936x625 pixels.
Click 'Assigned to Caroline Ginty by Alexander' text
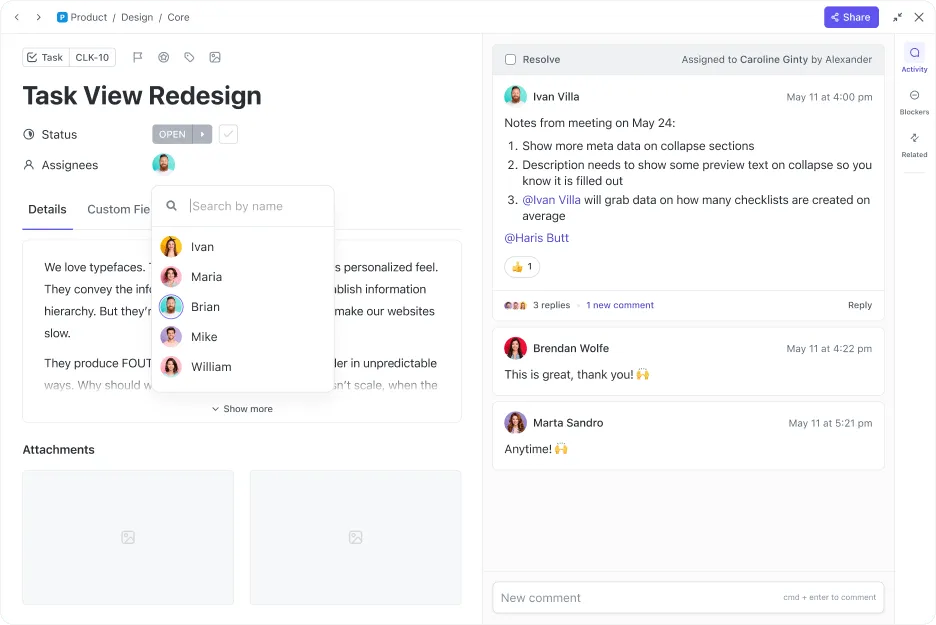(777, 59)
